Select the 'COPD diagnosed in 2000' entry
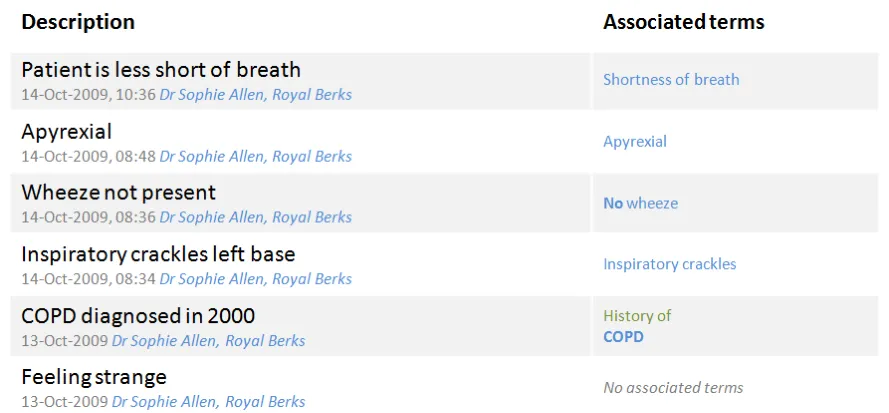The height and width of the screenshot is (413, 889). [x=138, y=316]
